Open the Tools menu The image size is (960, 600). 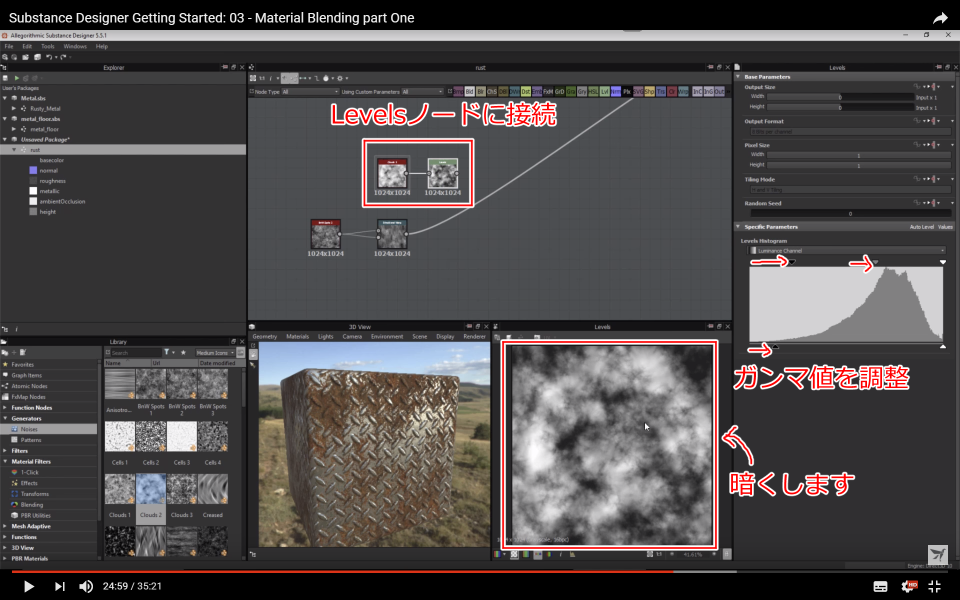point(48,46)
